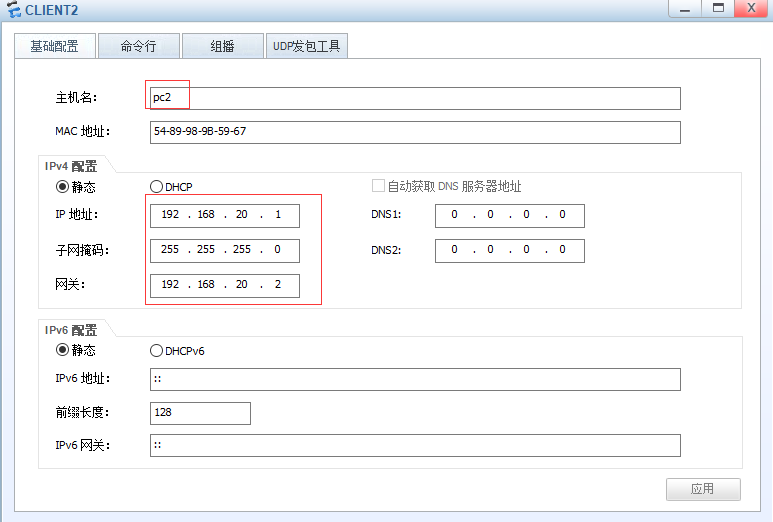Click the MAC 地址 input field

tap(415, 132)
